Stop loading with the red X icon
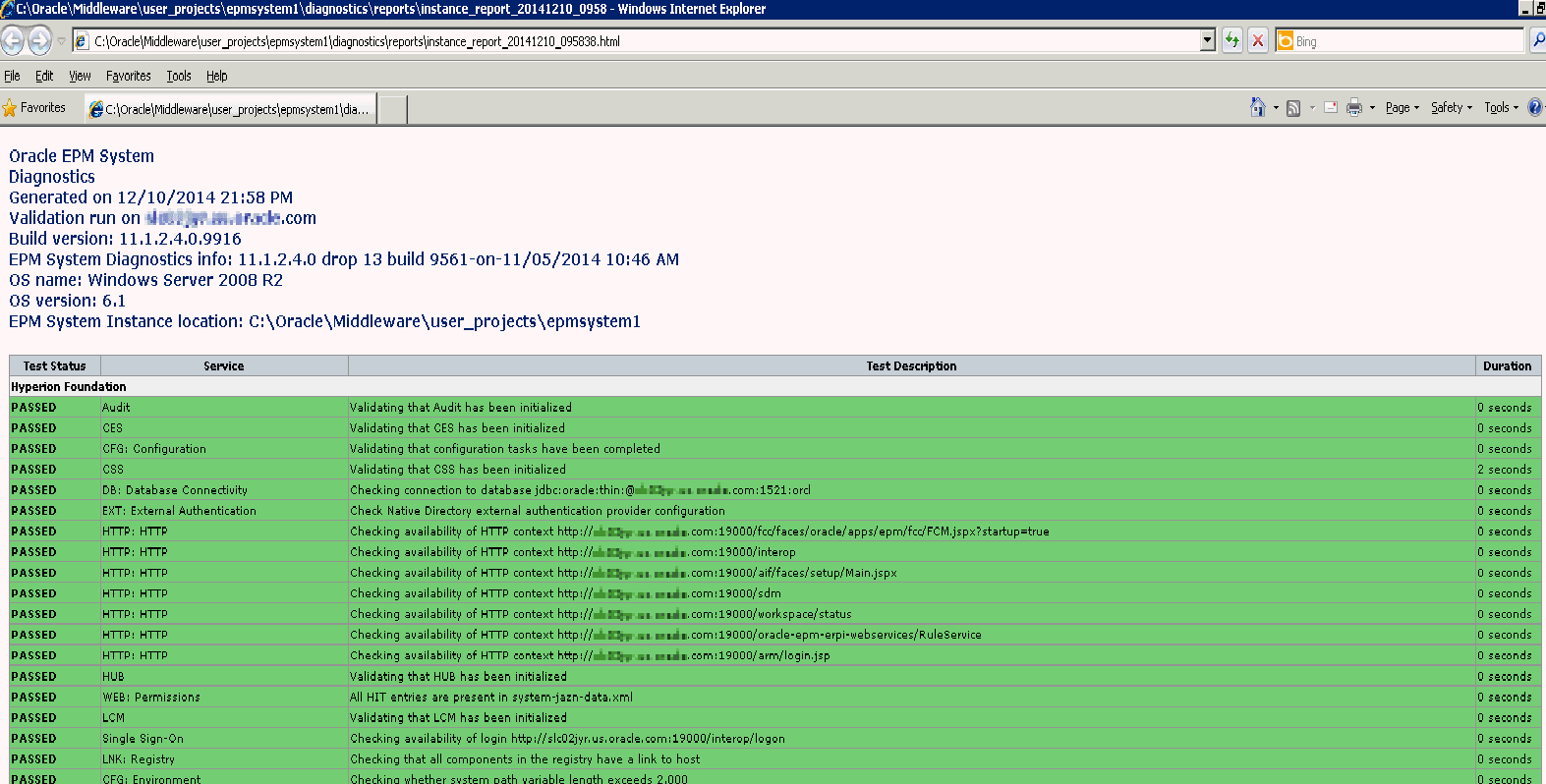Screen dimensions: 1546x784 1258,40
